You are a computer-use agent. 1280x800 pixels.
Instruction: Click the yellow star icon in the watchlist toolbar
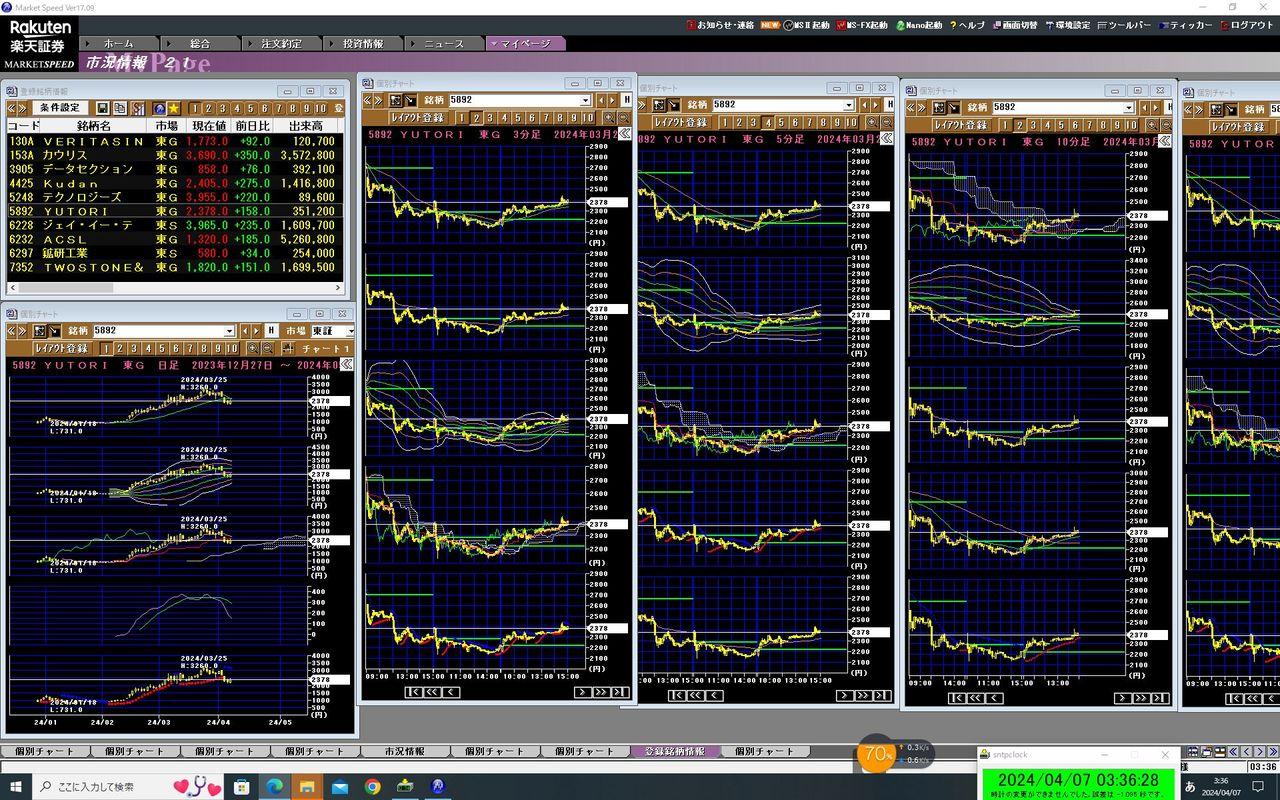click(173, 108)
